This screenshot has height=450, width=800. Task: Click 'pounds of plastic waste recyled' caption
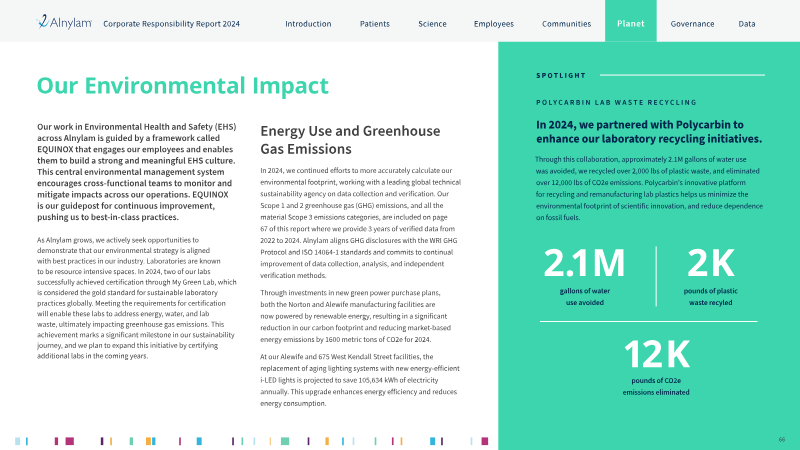click(x=710, y=296)
